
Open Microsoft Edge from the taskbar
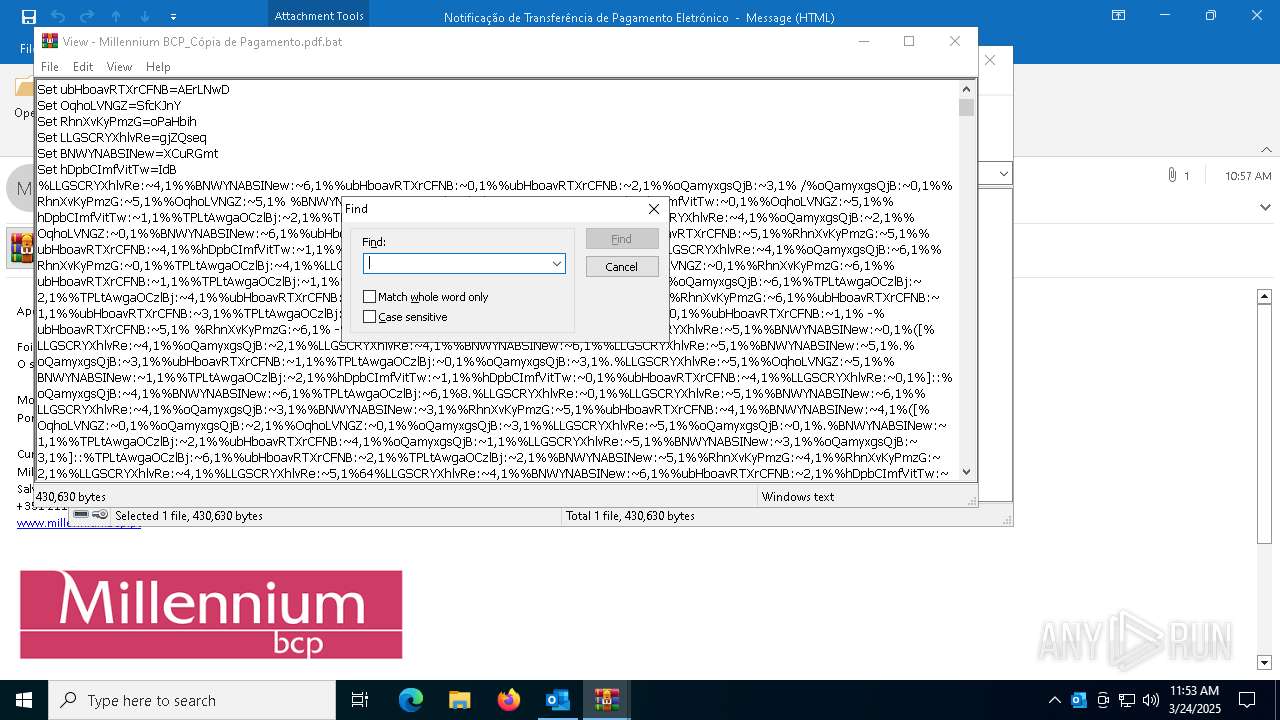(x=411, y=700)
